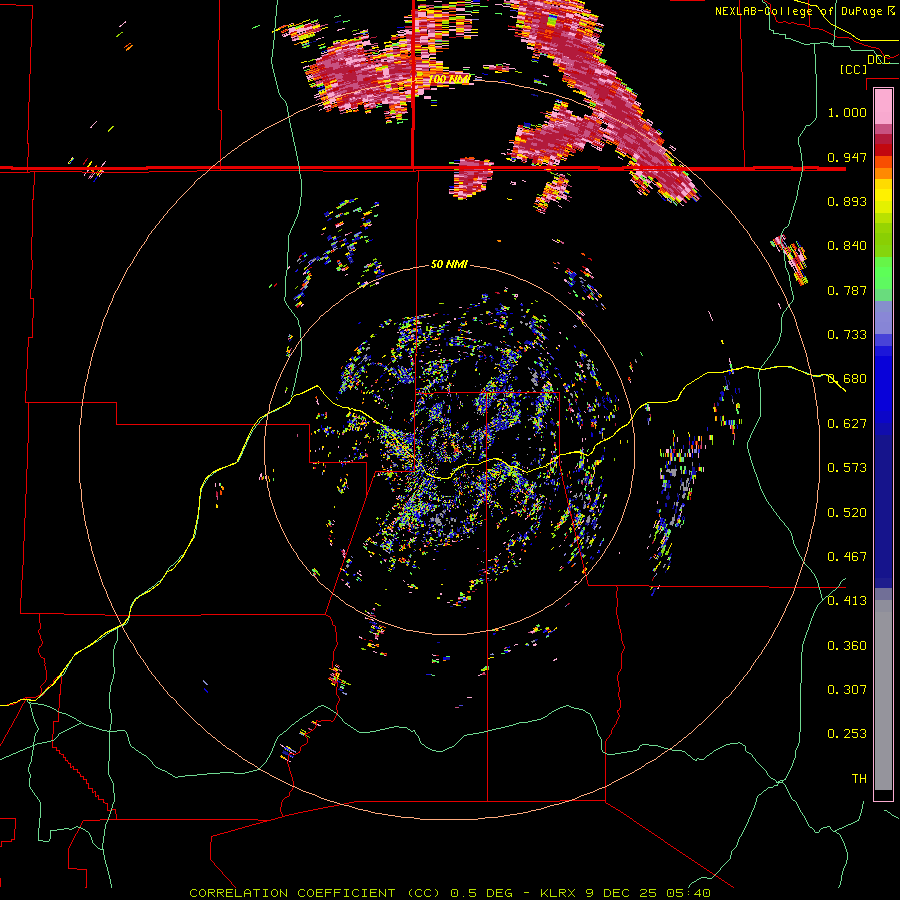Click the 0.360 color scale value
Viewport: 900px width, 900px height.
[x=847, y=645]
